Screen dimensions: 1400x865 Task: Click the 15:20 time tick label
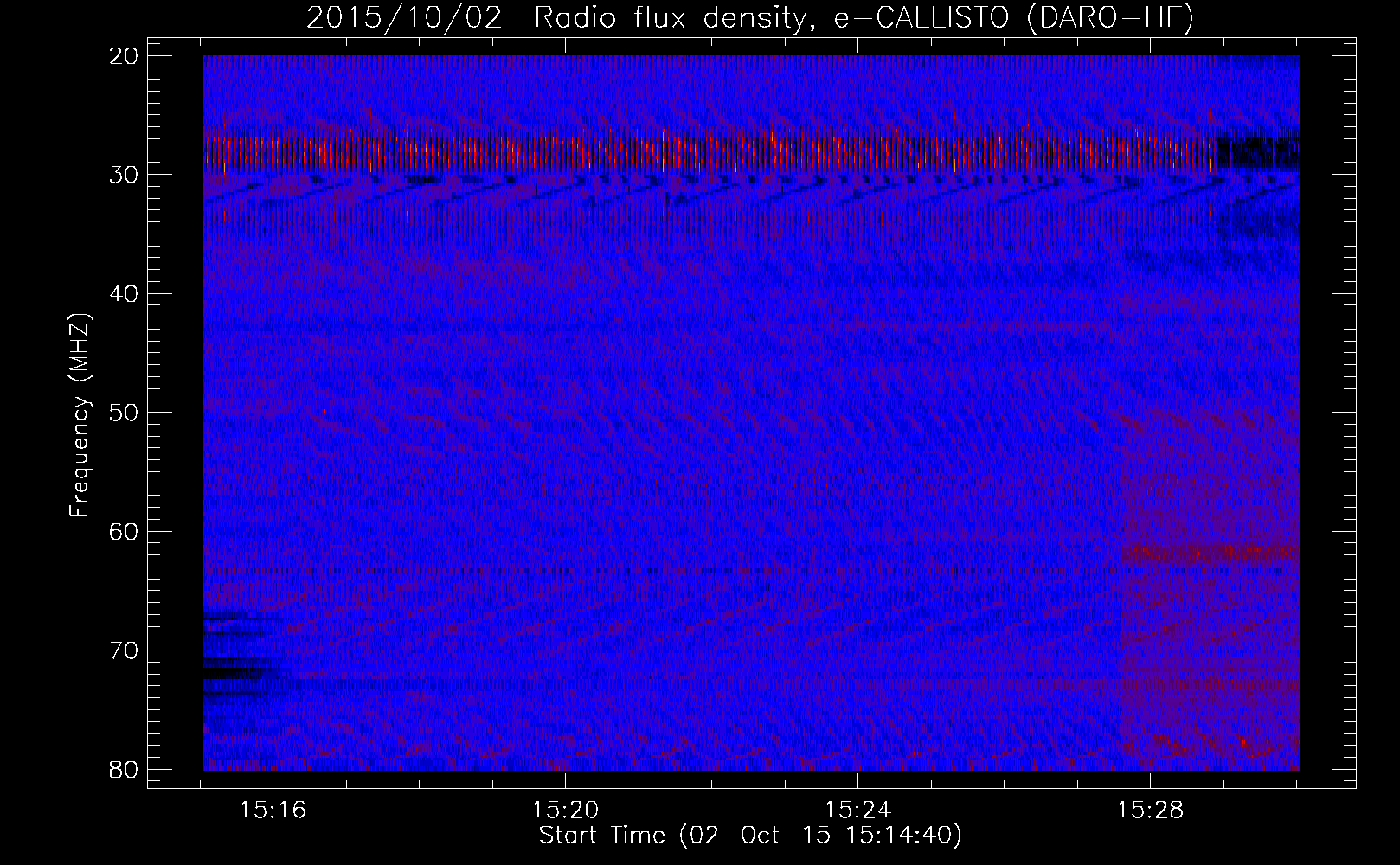tap(566, 811)
